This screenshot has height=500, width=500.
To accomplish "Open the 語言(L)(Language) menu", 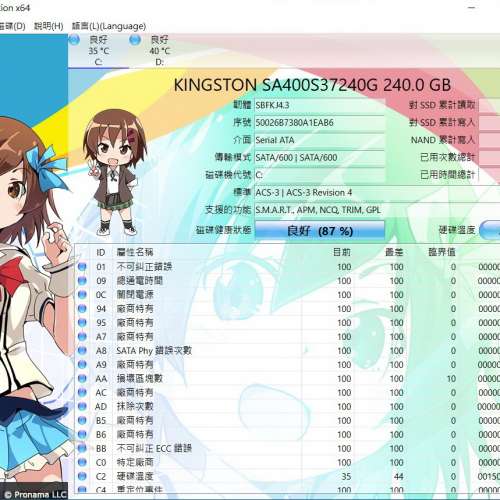I will coord(109,26).
